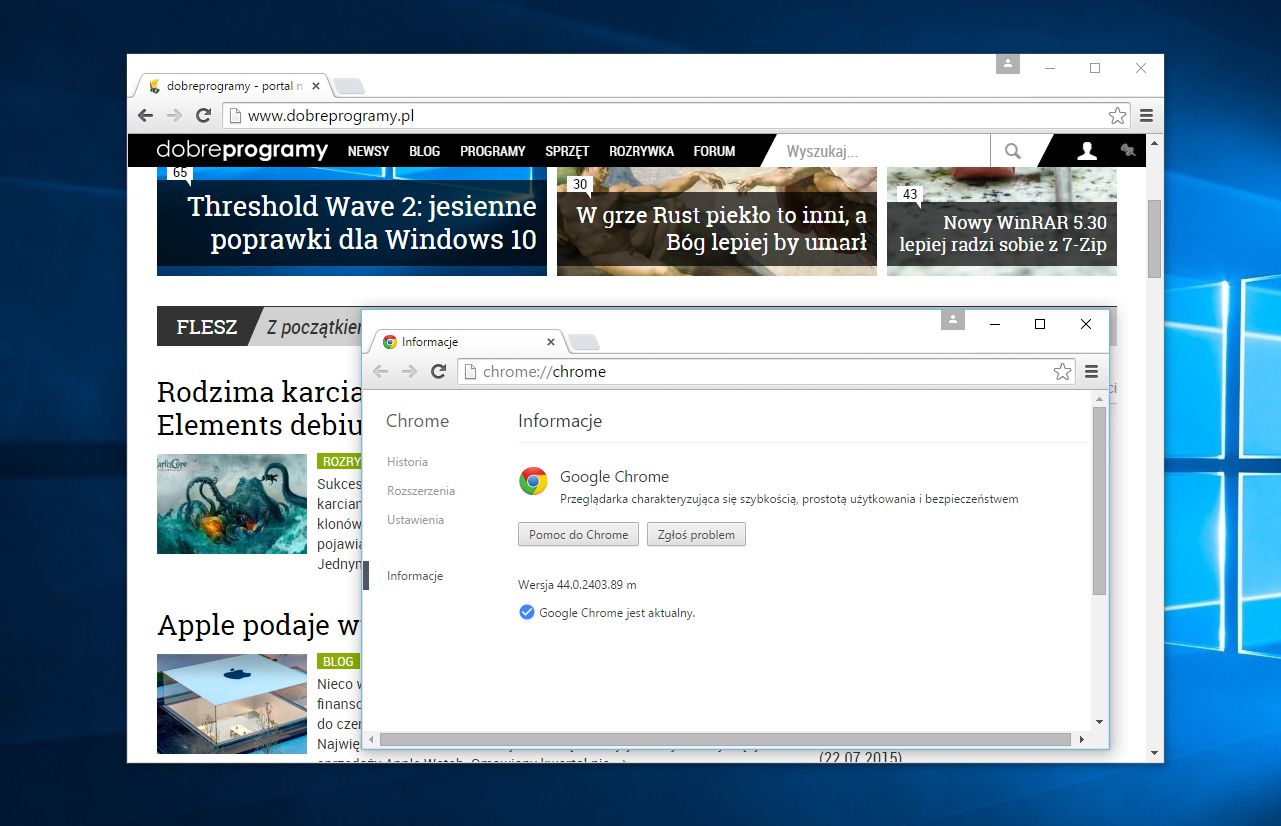Click the Informacje window vertical scrollbar thumb

tap(1099, 501)
